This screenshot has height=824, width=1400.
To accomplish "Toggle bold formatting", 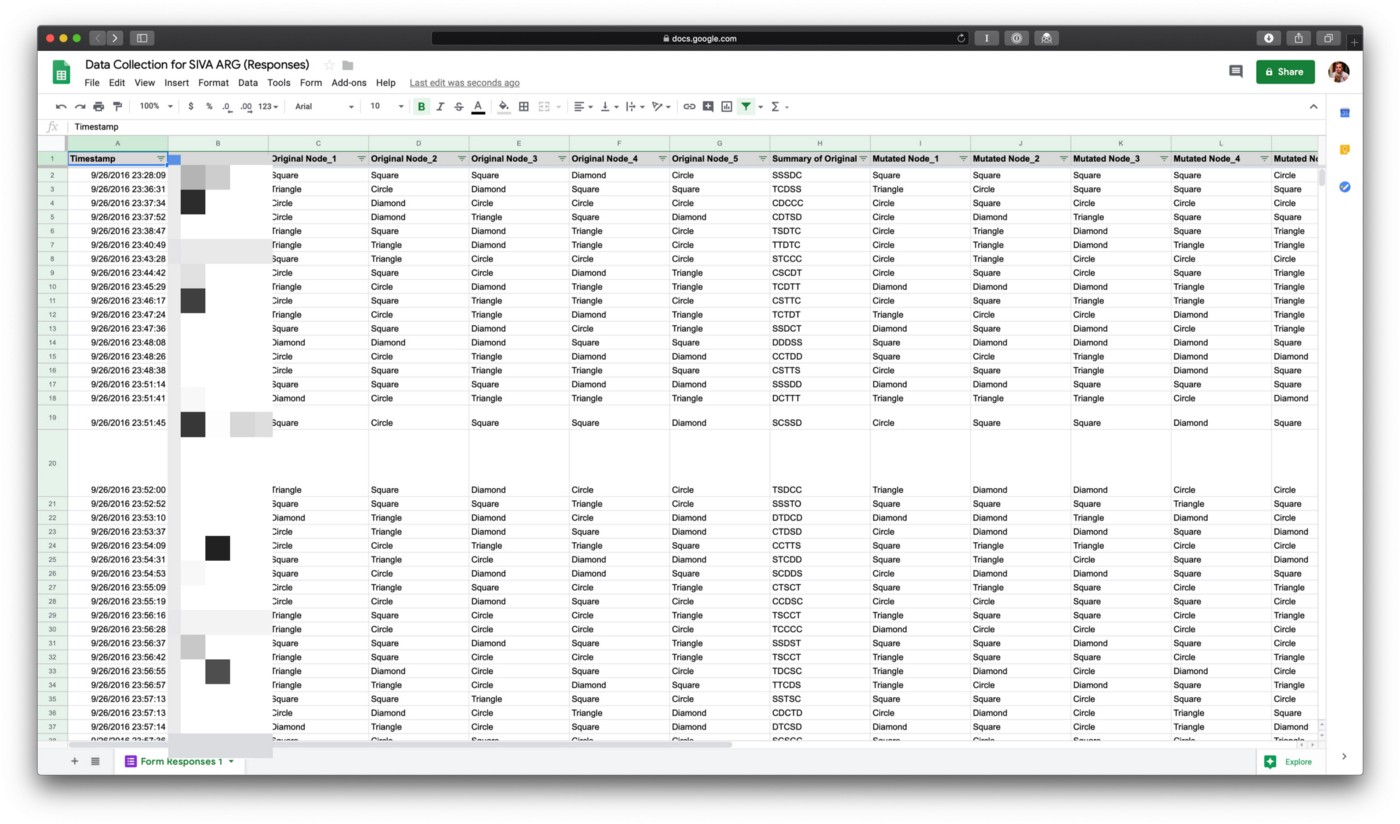I will [x=421, y=106].
